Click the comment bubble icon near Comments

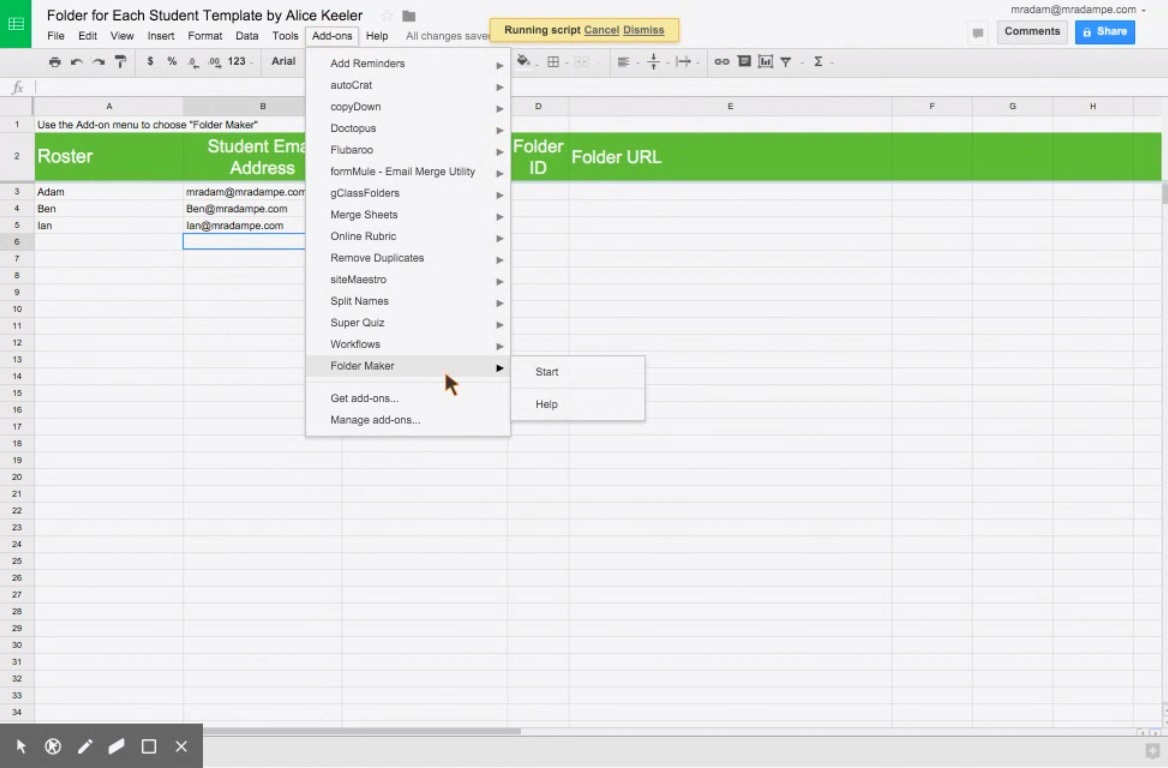tap(978, 33)
